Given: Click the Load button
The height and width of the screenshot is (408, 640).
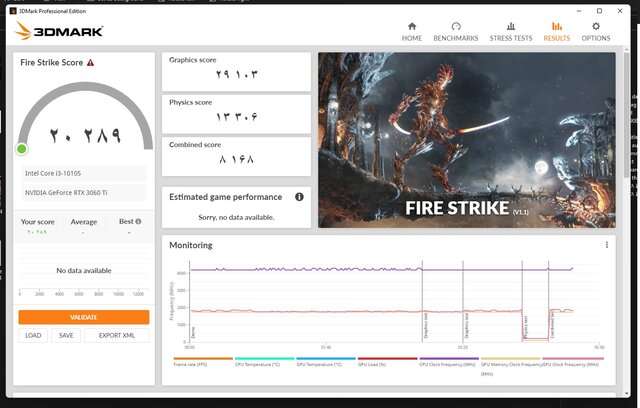Looking at the screenshot, I should (x=33, y=335).
